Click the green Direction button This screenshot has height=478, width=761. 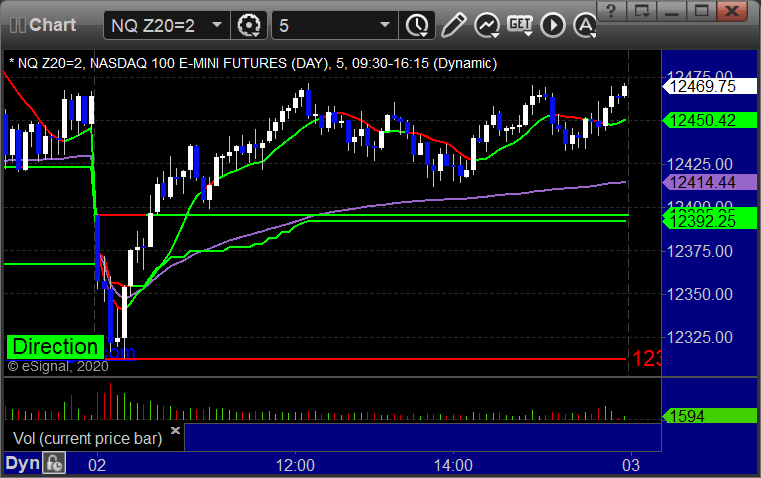point(55,347)
